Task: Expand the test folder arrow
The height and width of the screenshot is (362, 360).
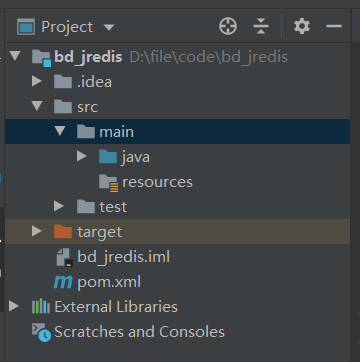Action: click(x=59, y=206)
